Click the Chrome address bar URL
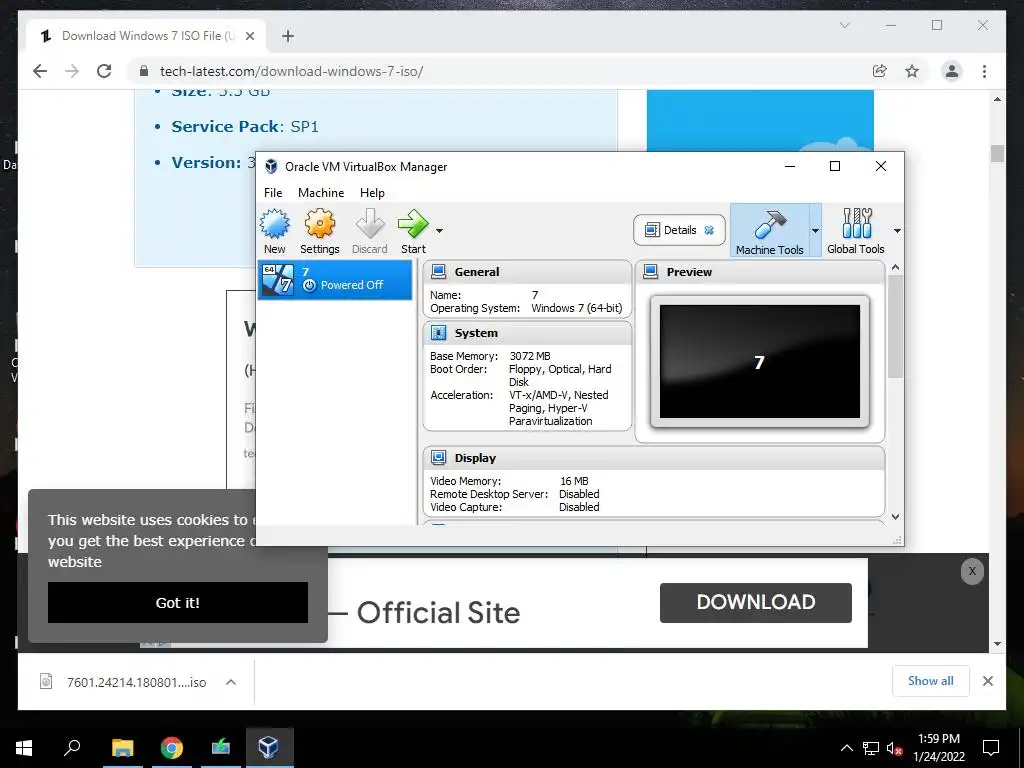Viewport: 1024px width, 768px height. (291, 71)
